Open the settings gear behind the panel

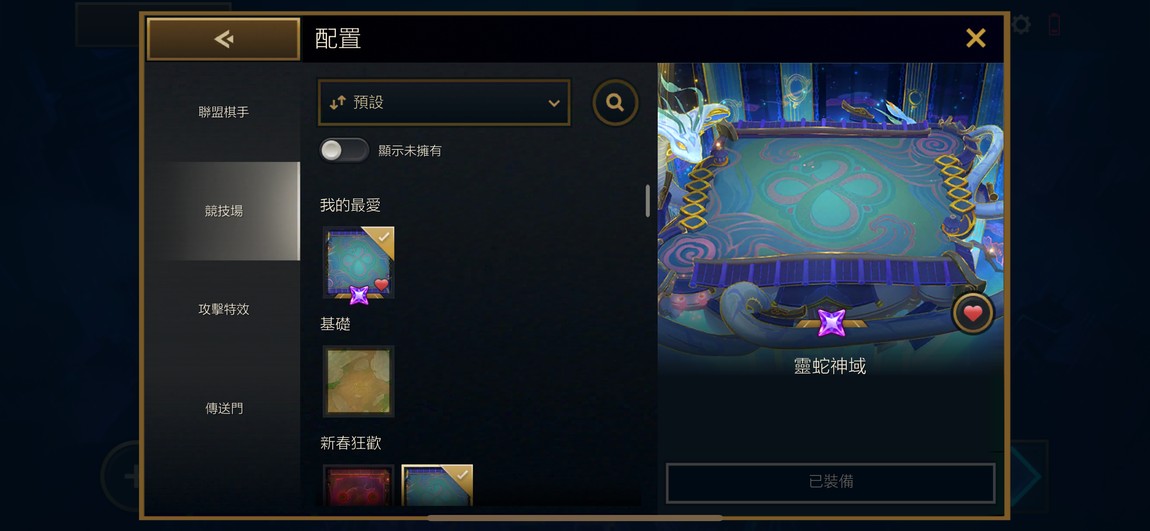pyautogui.click(x=1020, y=26)
